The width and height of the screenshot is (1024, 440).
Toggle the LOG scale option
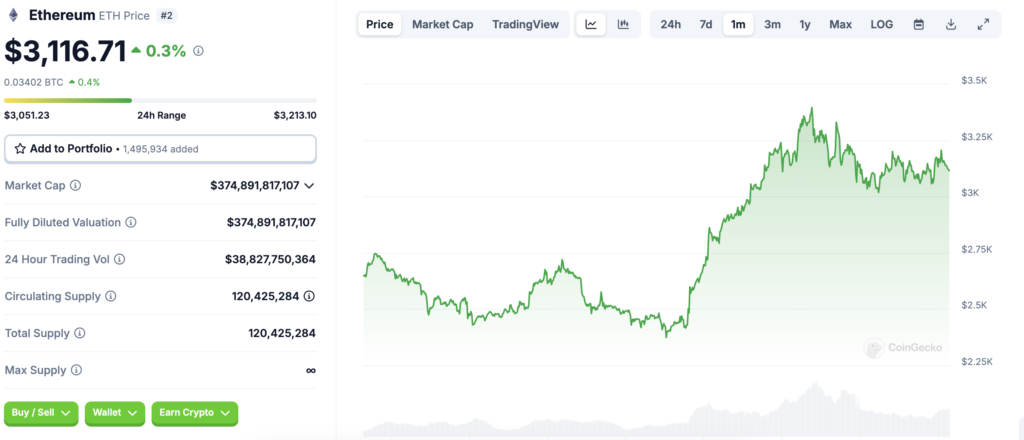pyautogui.click(x=882, y=24)
